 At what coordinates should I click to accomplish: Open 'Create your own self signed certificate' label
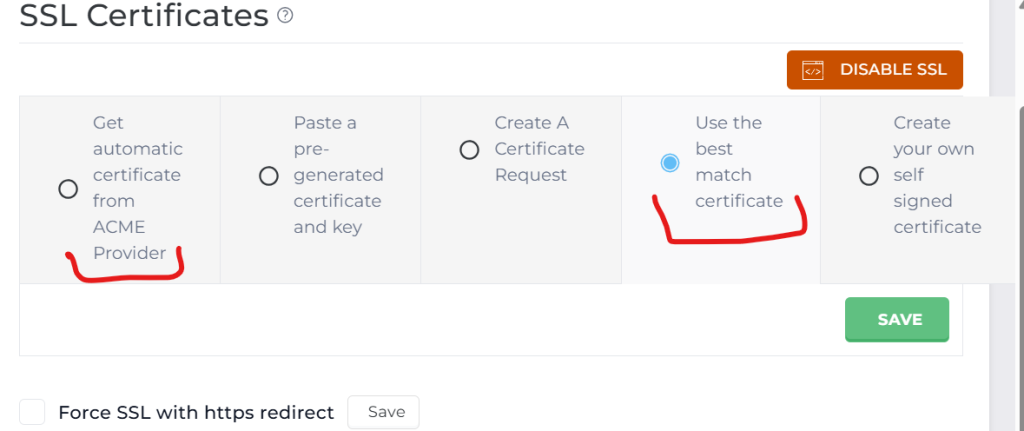pyautogui.click(x=937, y=175)
